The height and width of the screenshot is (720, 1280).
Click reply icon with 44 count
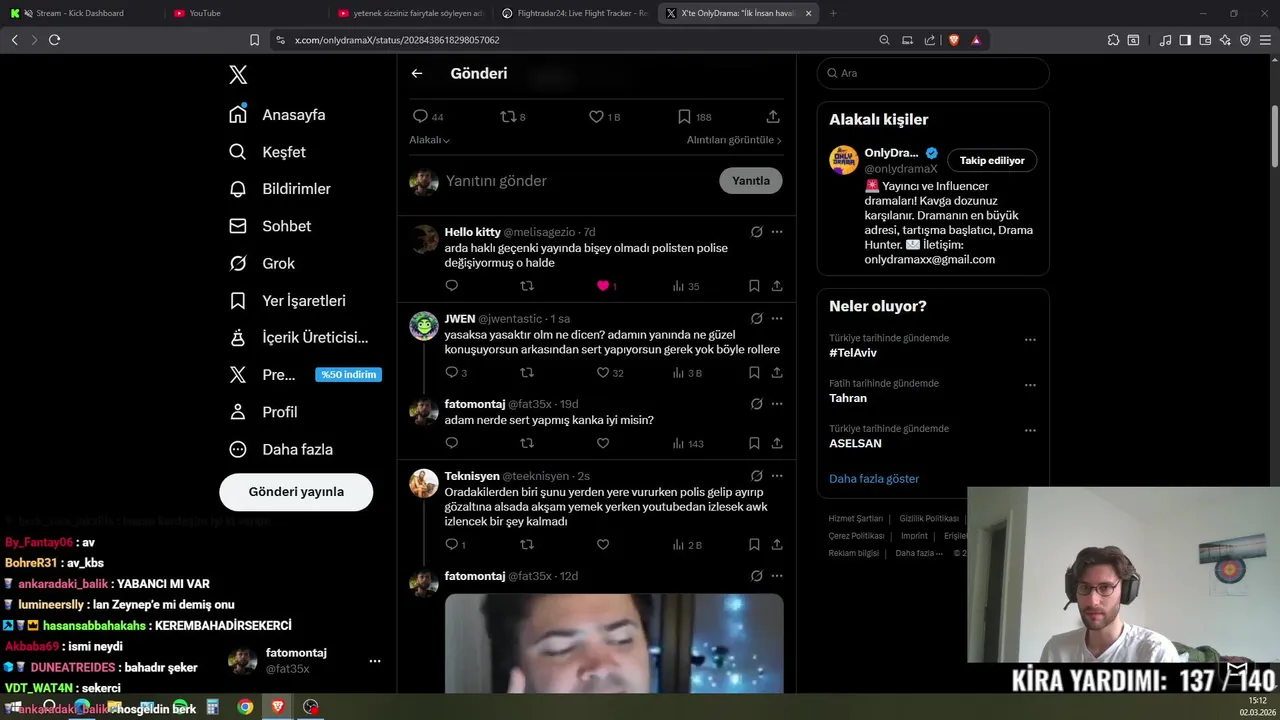428,117
